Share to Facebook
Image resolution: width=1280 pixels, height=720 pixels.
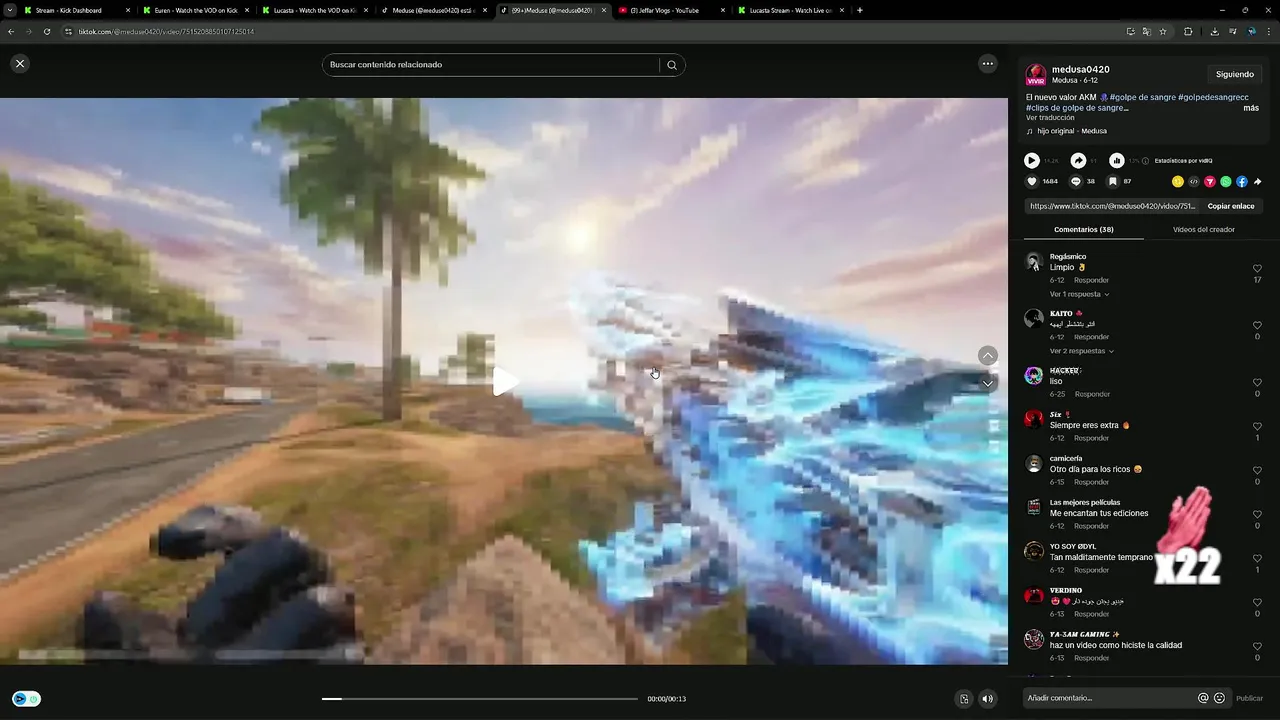coord(1242,182)
